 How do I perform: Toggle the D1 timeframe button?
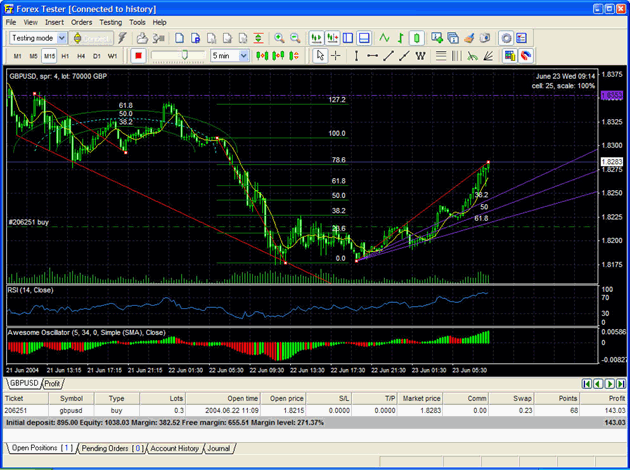click(96, 56)
